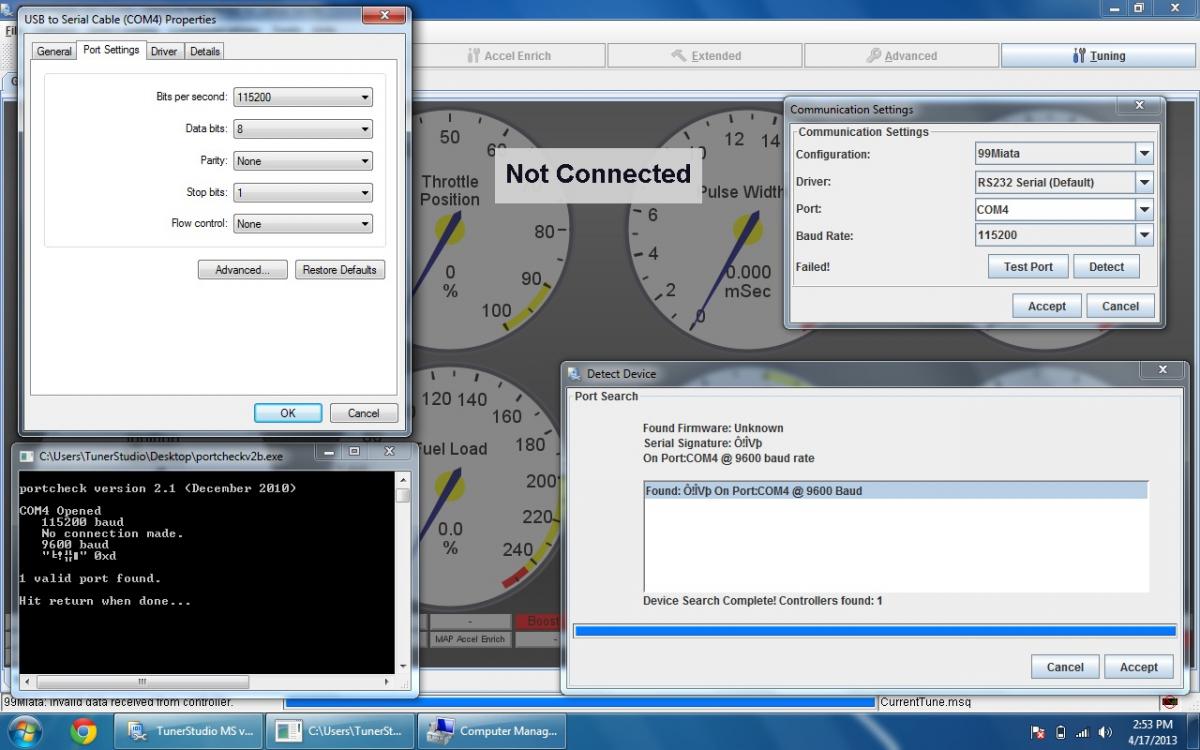Open the Flow control dropdown
This screenshot has height=750, width=1200.
366,224
